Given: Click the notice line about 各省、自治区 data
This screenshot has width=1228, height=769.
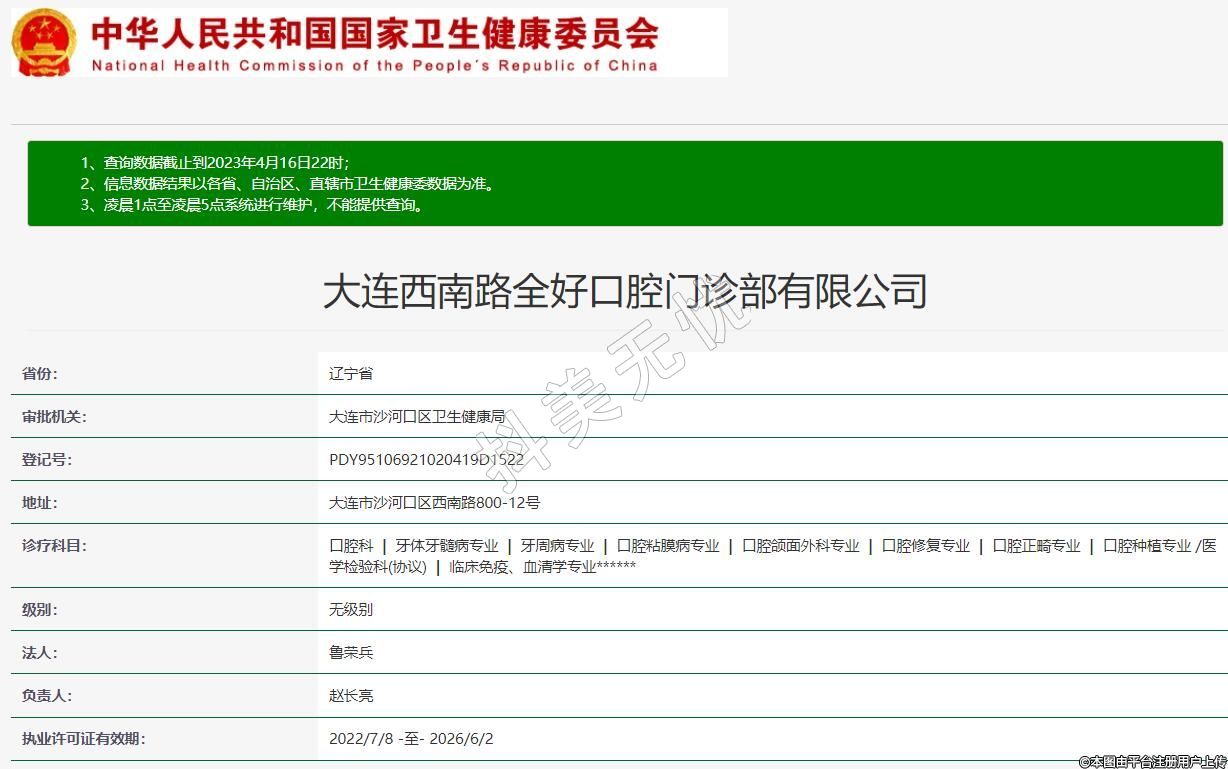Looking at the screenshot, I should (300, 184).
